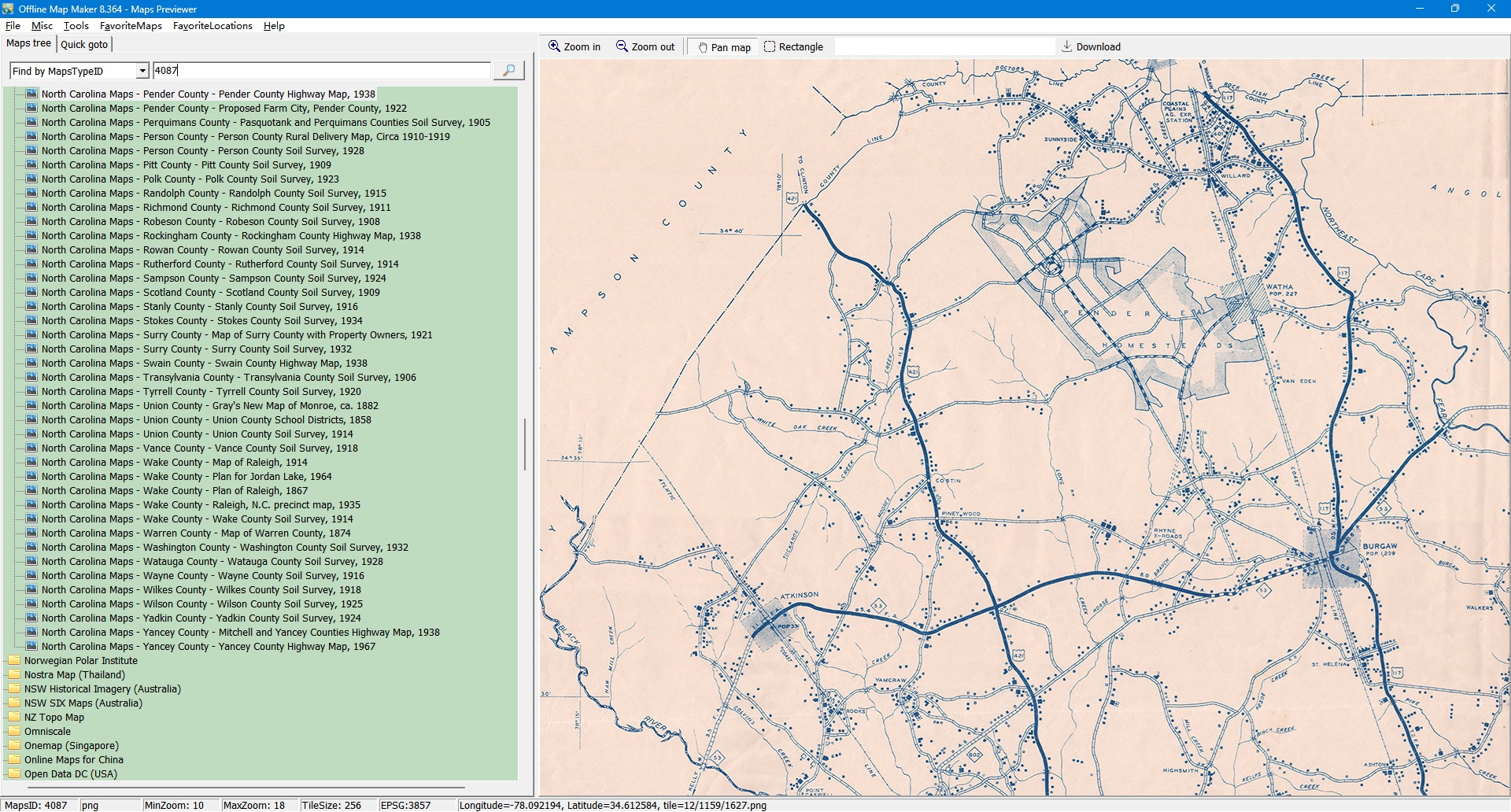Click the Download button
Screen dimensions: 1511x812
click(x=1091, y=46)
